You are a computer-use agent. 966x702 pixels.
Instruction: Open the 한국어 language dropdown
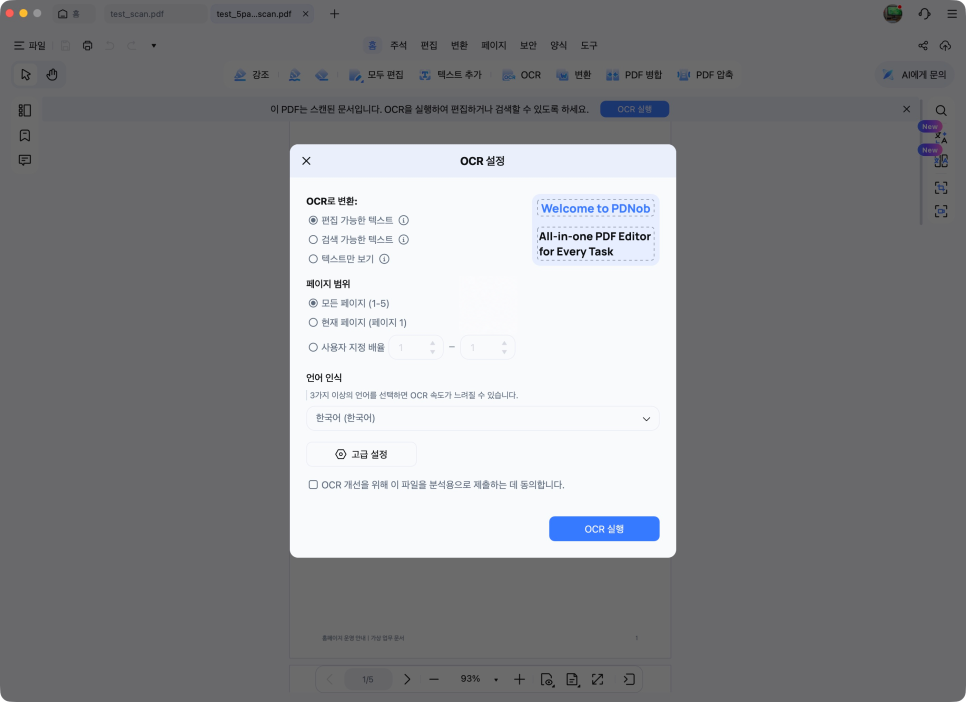(482, 418)
